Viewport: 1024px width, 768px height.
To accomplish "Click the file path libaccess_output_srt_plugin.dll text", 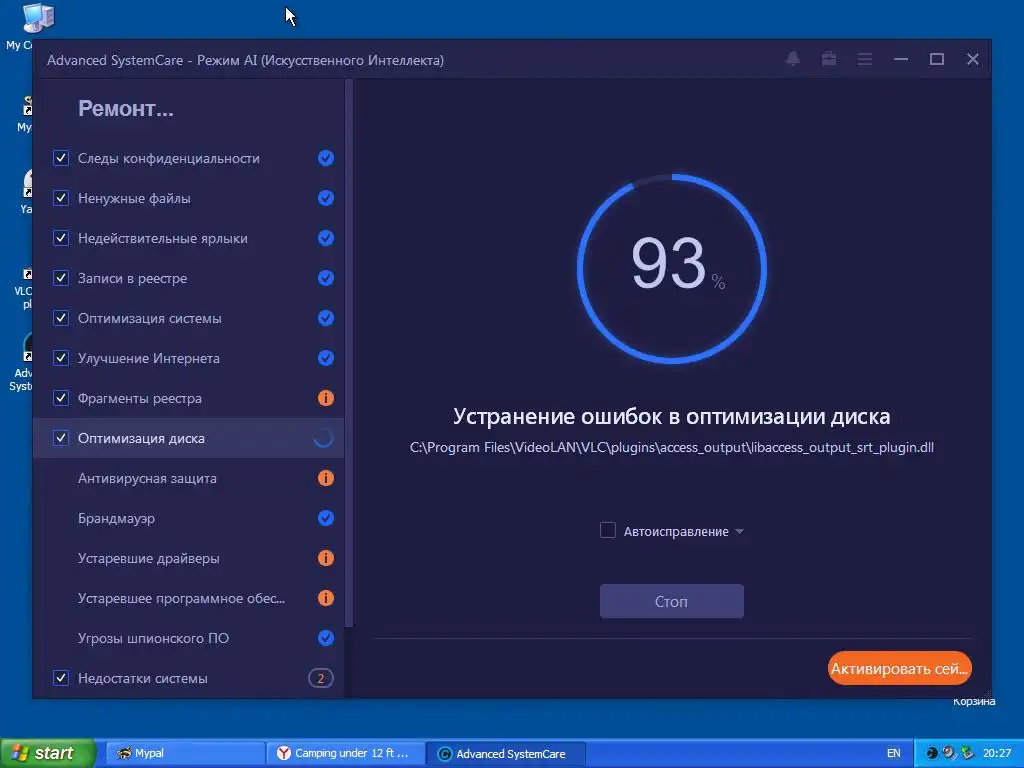I will pos(671,447).
